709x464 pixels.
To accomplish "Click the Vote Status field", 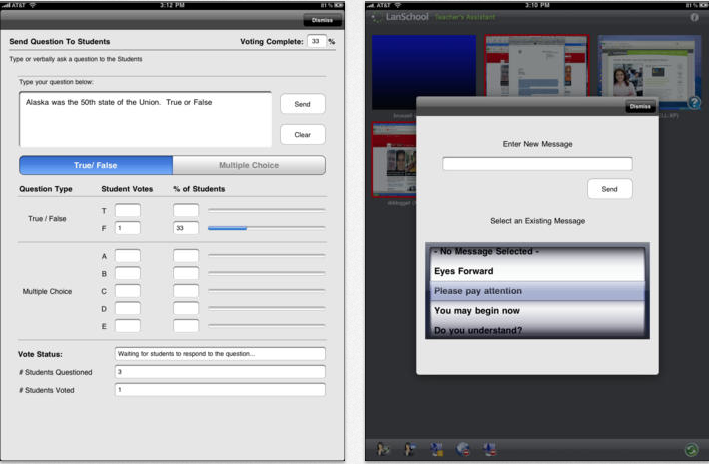I will pos(220,354).
